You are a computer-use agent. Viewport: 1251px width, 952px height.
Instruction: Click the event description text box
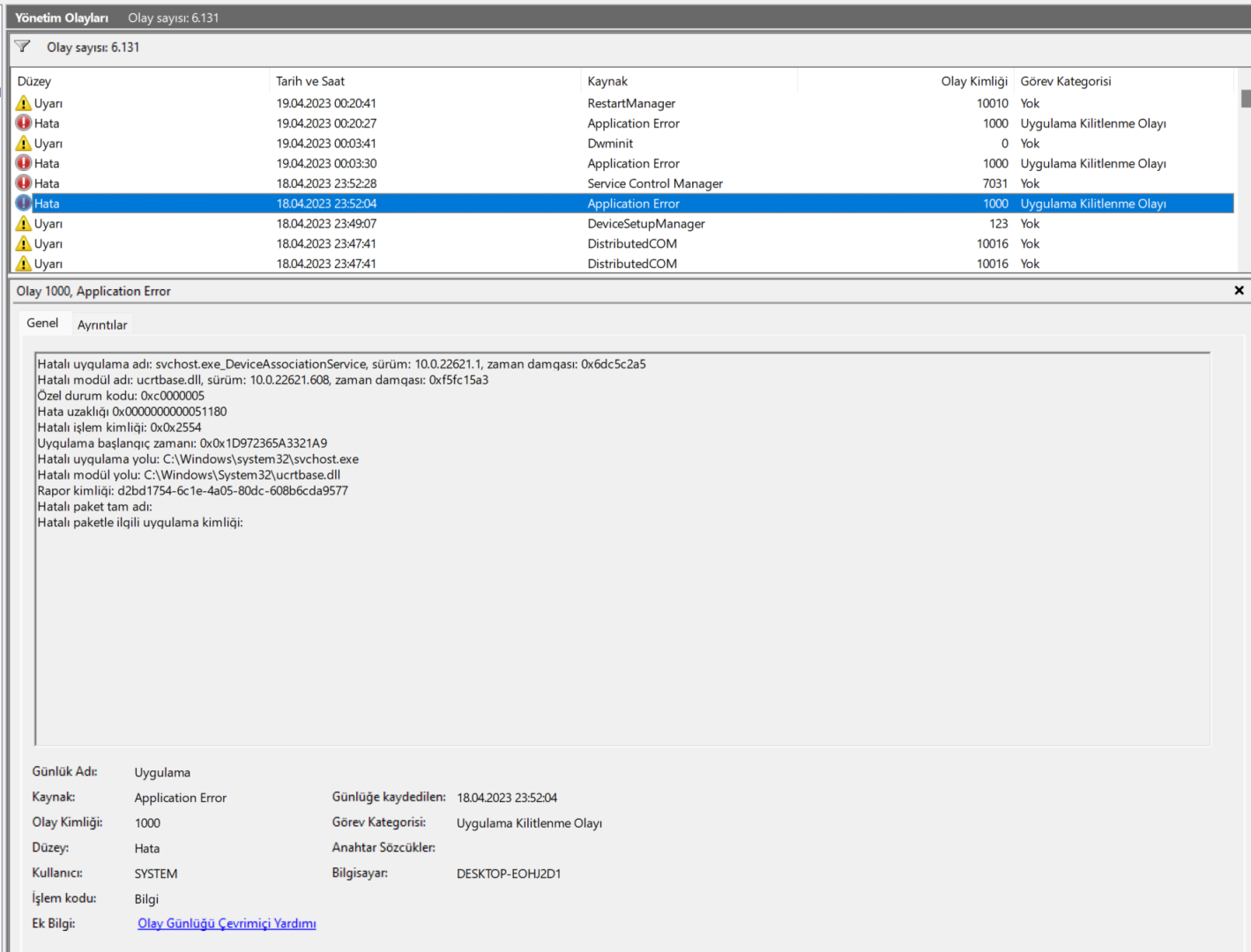(x=622, y=548)
